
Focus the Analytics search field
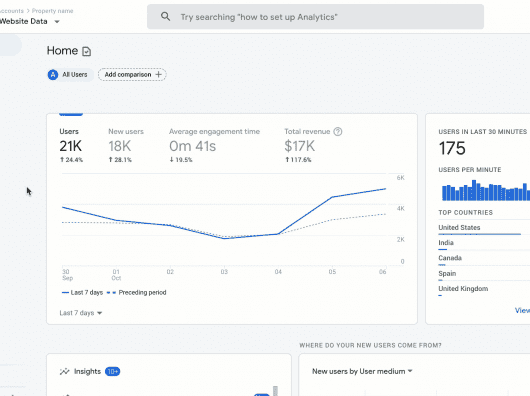(x=315, y=17)
